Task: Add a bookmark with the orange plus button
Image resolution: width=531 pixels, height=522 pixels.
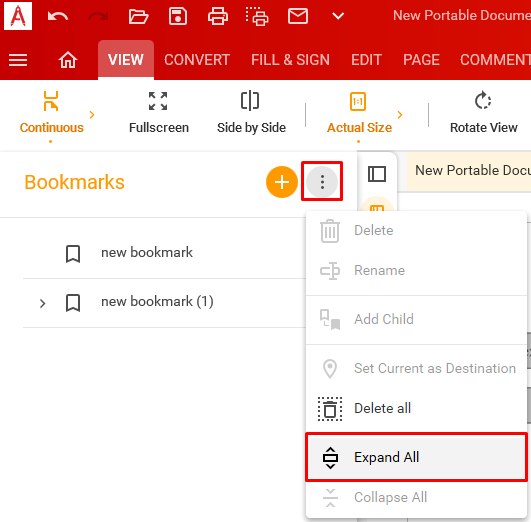Action: [x=281, y=182]
